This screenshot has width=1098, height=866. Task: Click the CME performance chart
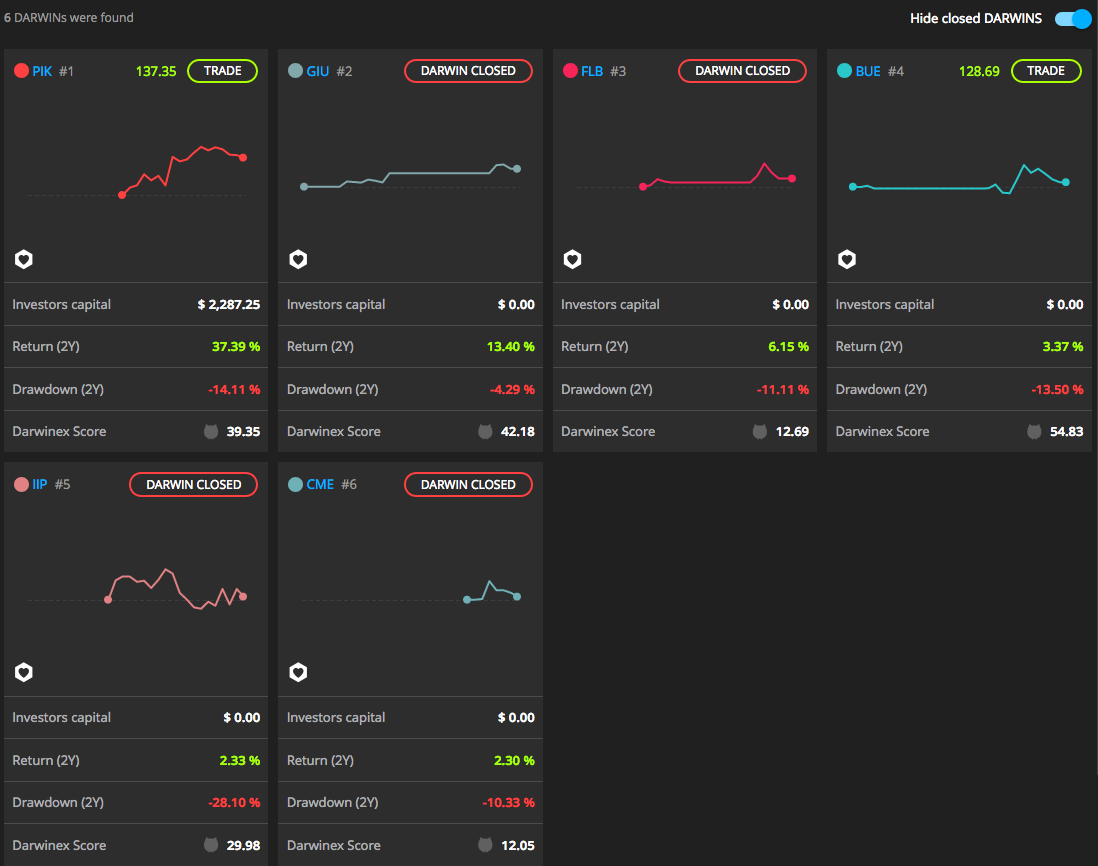tap(410, 592)
